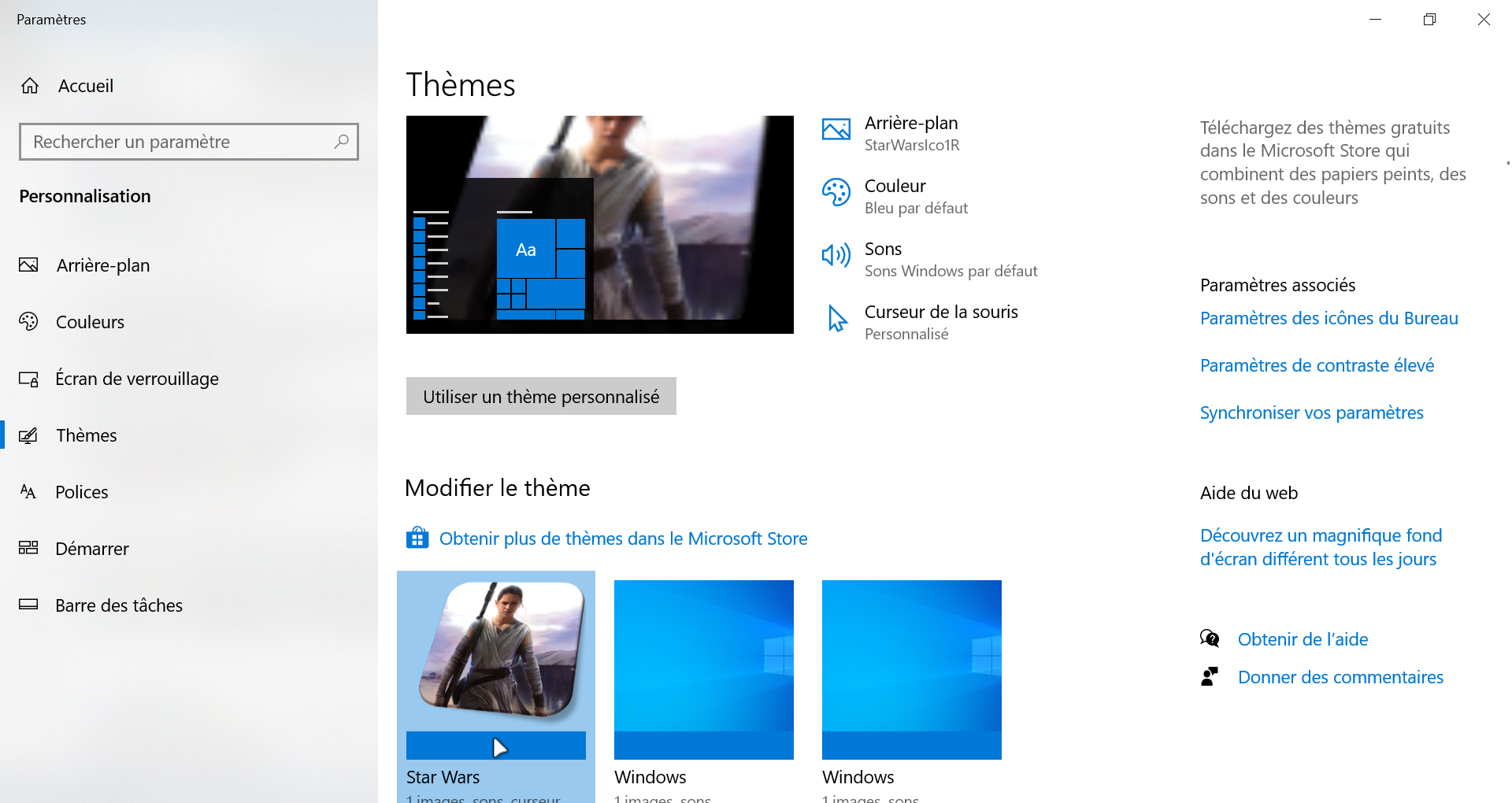
Task: Click Synchroniser vos paramètres link
Action: click(1311, 413)
